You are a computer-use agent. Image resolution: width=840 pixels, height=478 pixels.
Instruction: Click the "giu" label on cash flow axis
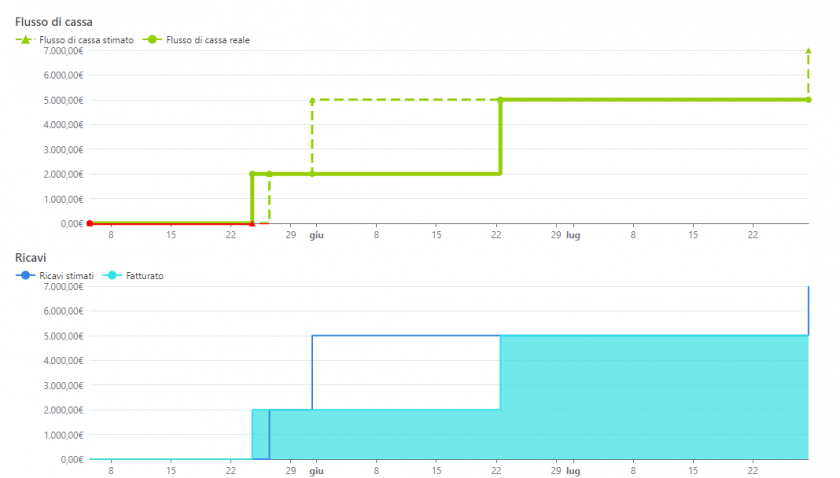316,235
